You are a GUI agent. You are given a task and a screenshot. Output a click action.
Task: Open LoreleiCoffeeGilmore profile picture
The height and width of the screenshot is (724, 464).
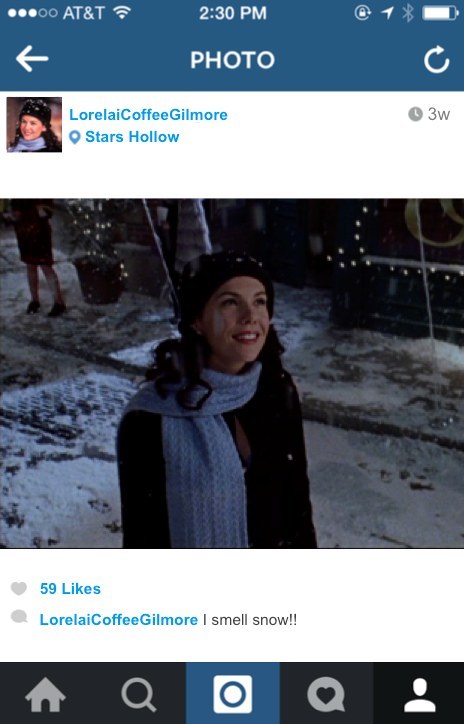(x=34, y=125)
